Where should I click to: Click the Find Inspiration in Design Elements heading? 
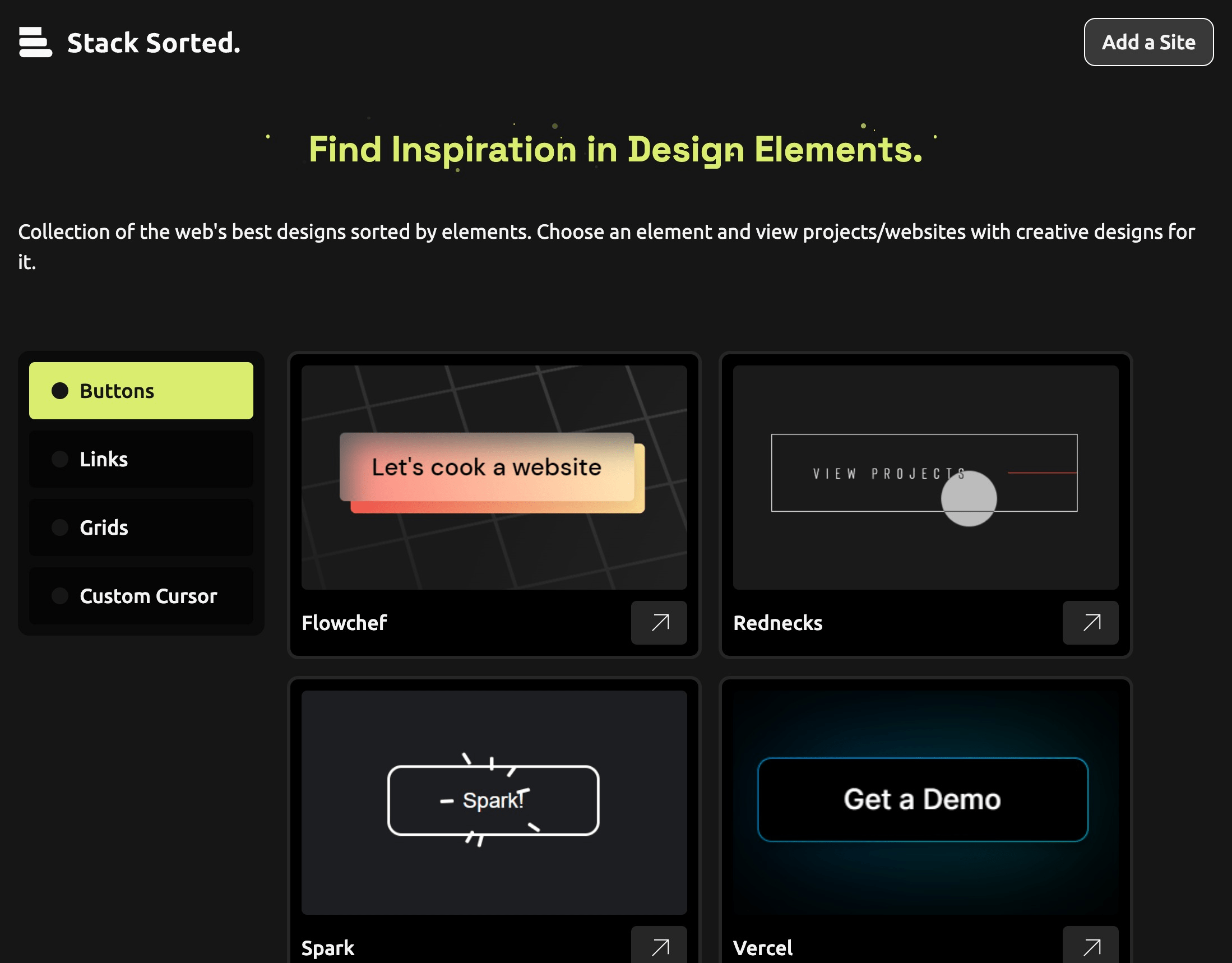[615, 150]
